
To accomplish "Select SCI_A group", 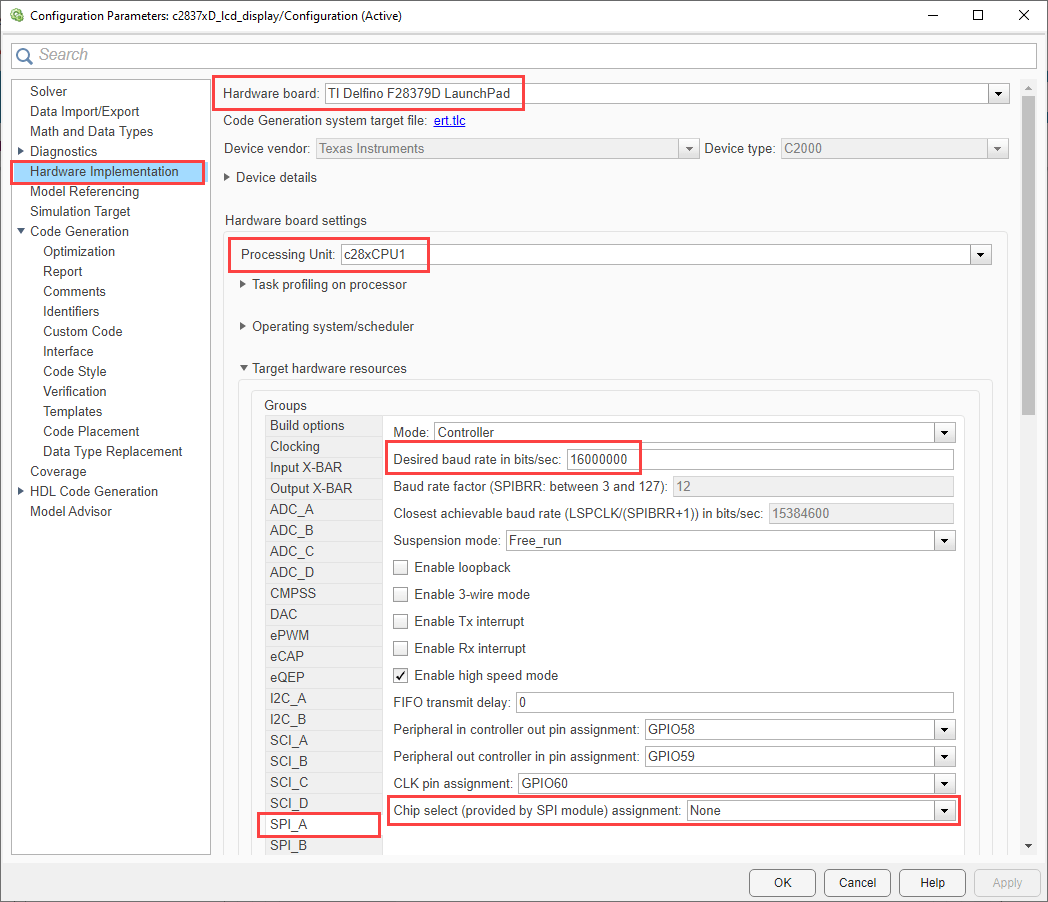I will [x=323, y=740].
